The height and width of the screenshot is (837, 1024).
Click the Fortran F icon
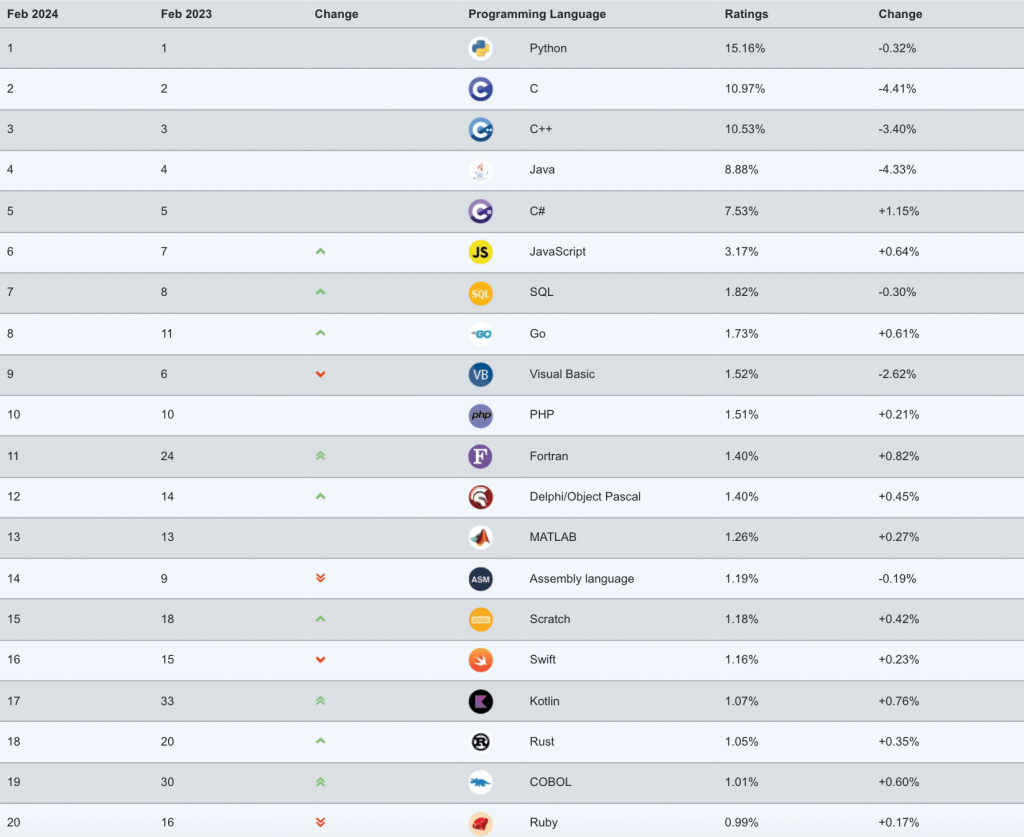pos(480,456)
